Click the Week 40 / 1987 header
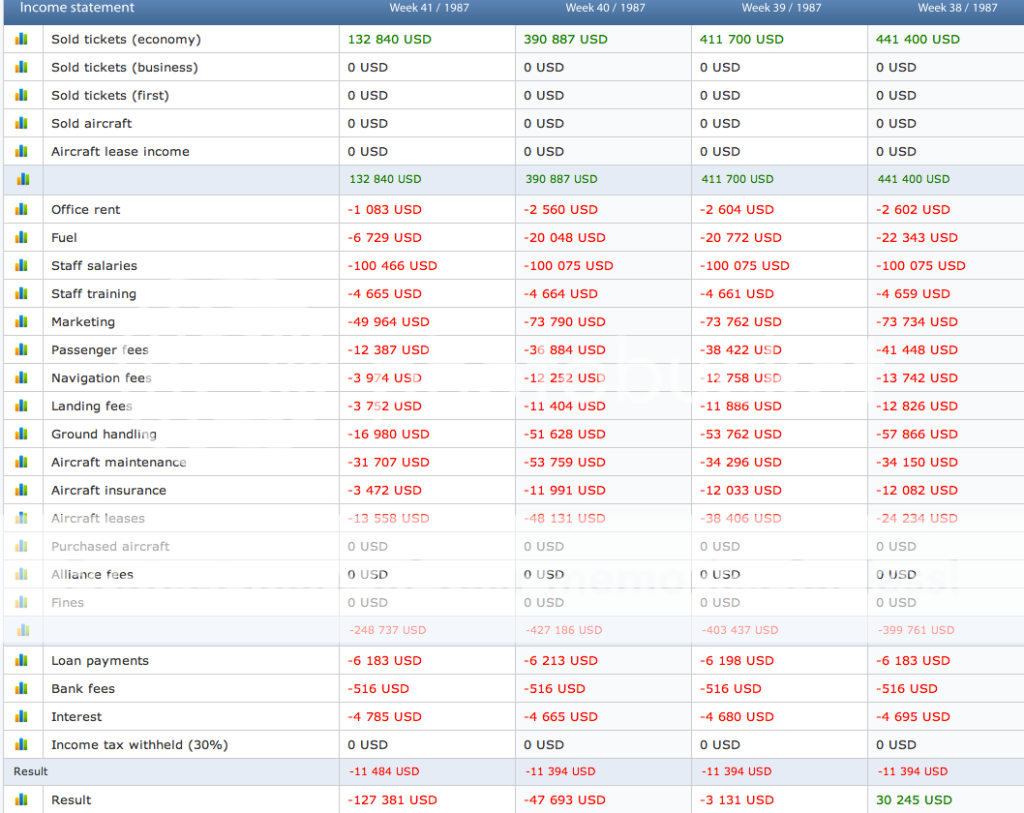This screenshot has height=813, width=1024. tap(605, 8)
